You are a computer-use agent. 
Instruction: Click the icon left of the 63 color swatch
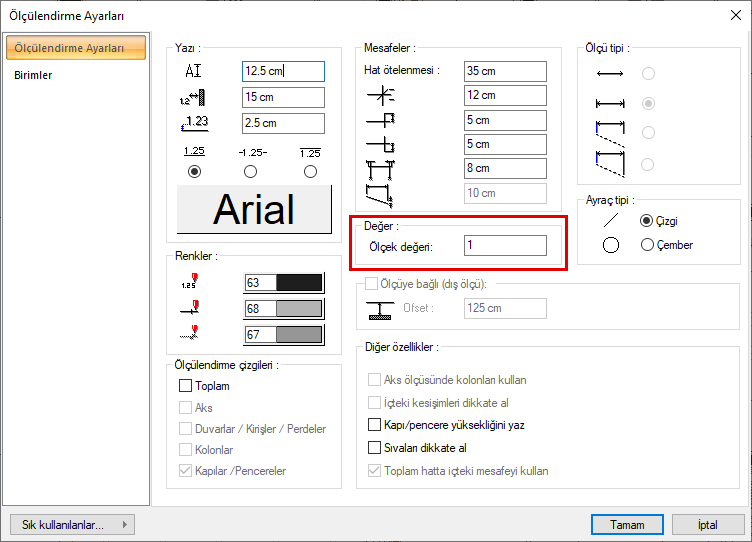(x=193, y=283)
